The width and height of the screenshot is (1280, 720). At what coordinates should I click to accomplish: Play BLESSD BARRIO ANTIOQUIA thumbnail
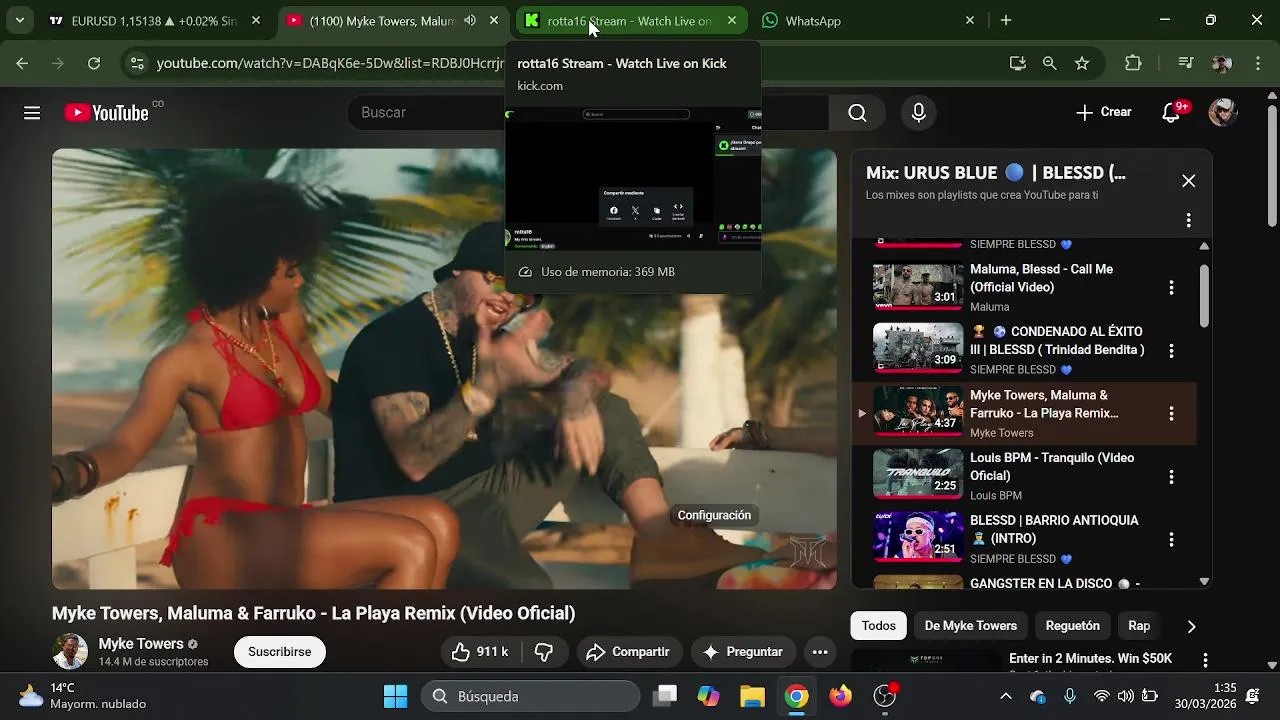[x=918, y=537]
